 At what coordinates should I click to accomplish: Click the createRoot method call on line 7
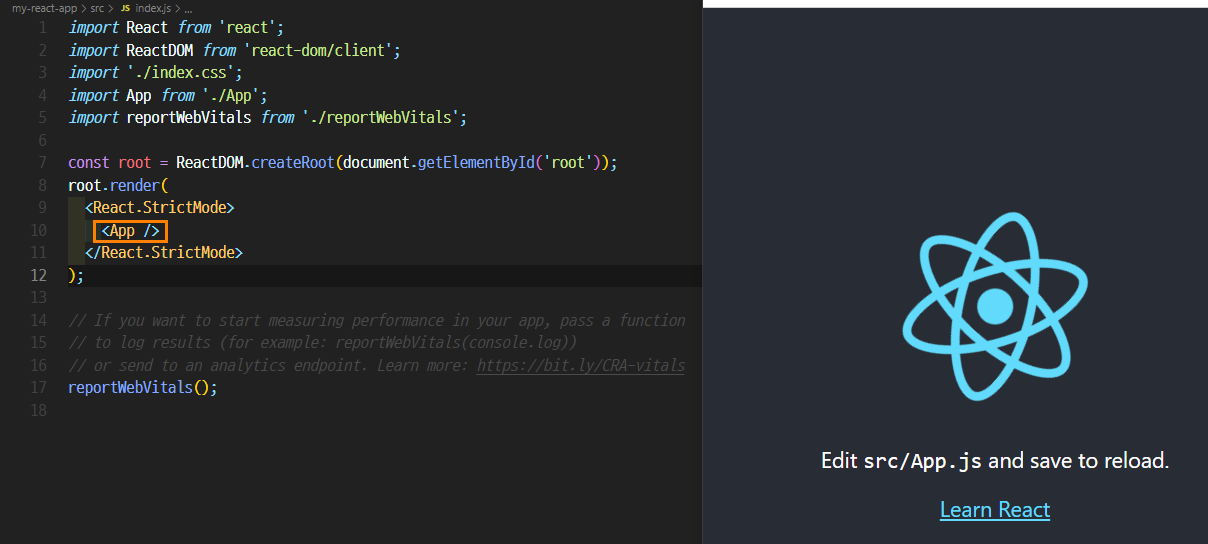293,162
